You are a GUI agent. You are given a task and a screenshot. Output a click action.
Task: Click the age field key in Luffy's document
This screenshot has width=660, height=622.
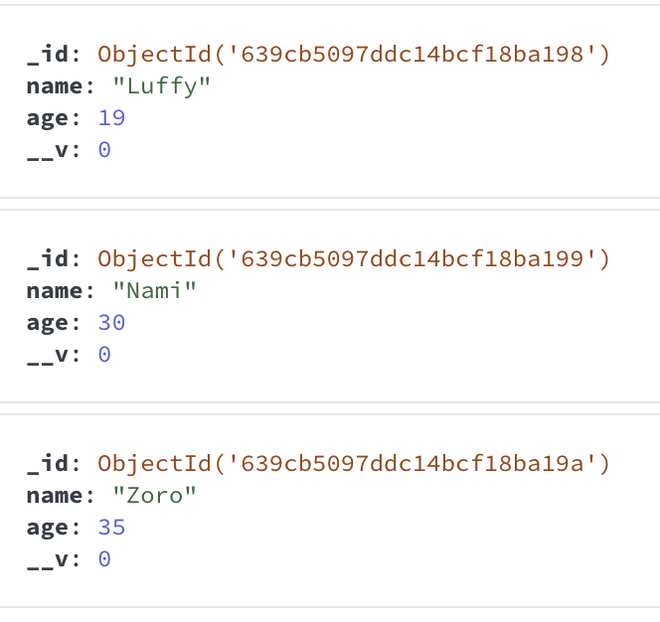[x=47, y=118]
